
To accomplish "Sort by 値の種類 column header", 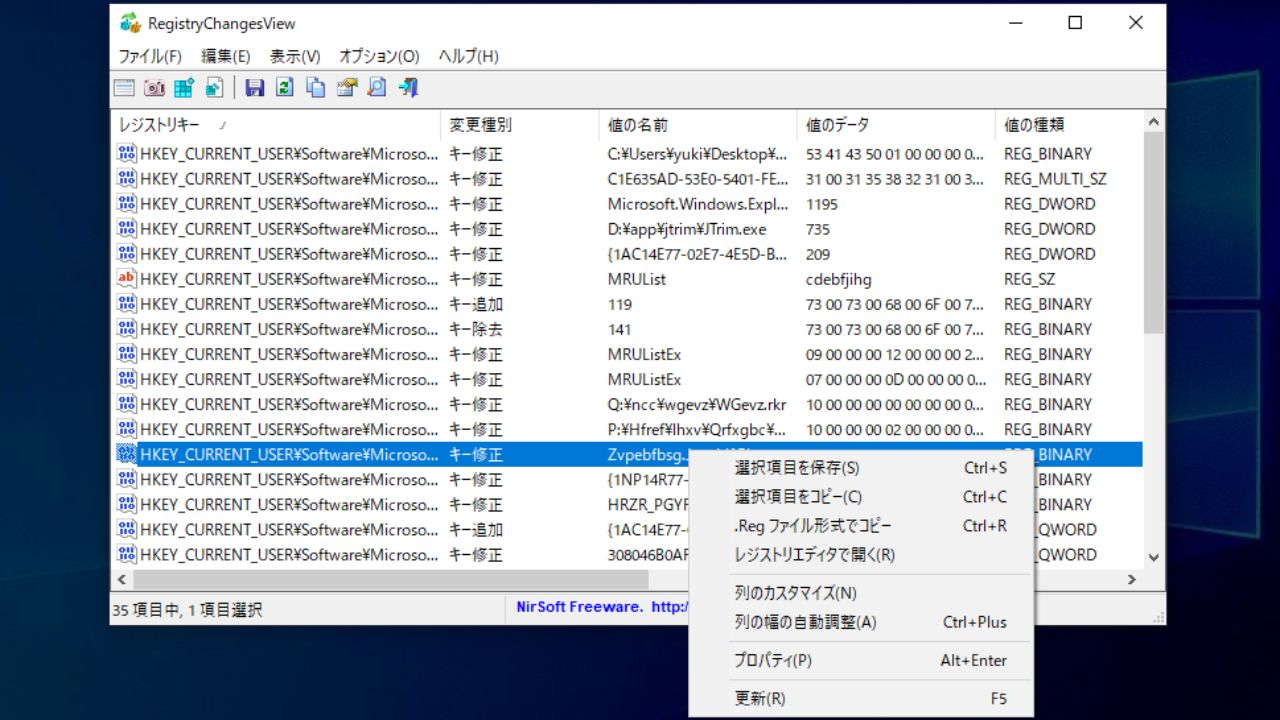I will click(1069, 125).
